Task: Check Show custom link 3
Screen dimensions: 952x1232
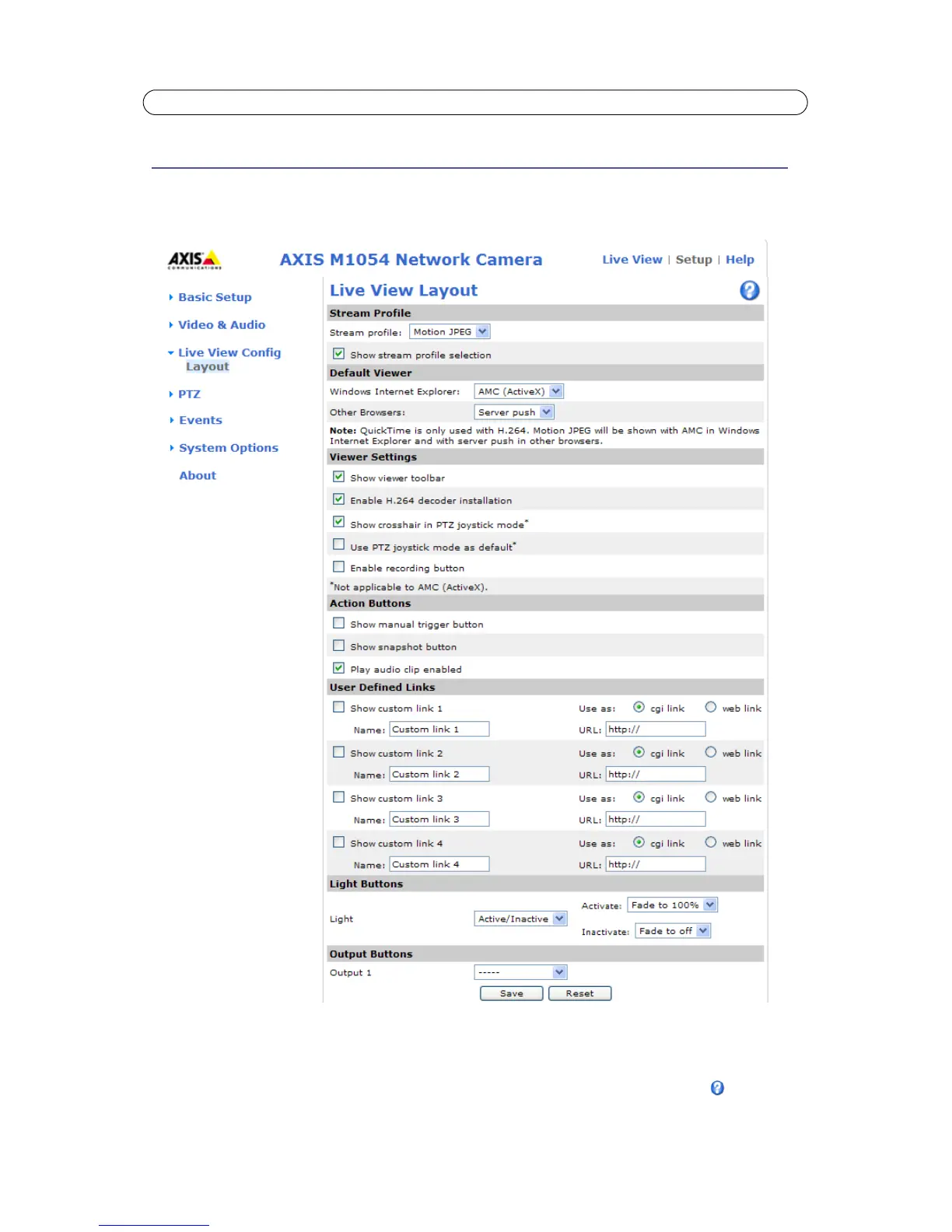Action: coord(338,797)
